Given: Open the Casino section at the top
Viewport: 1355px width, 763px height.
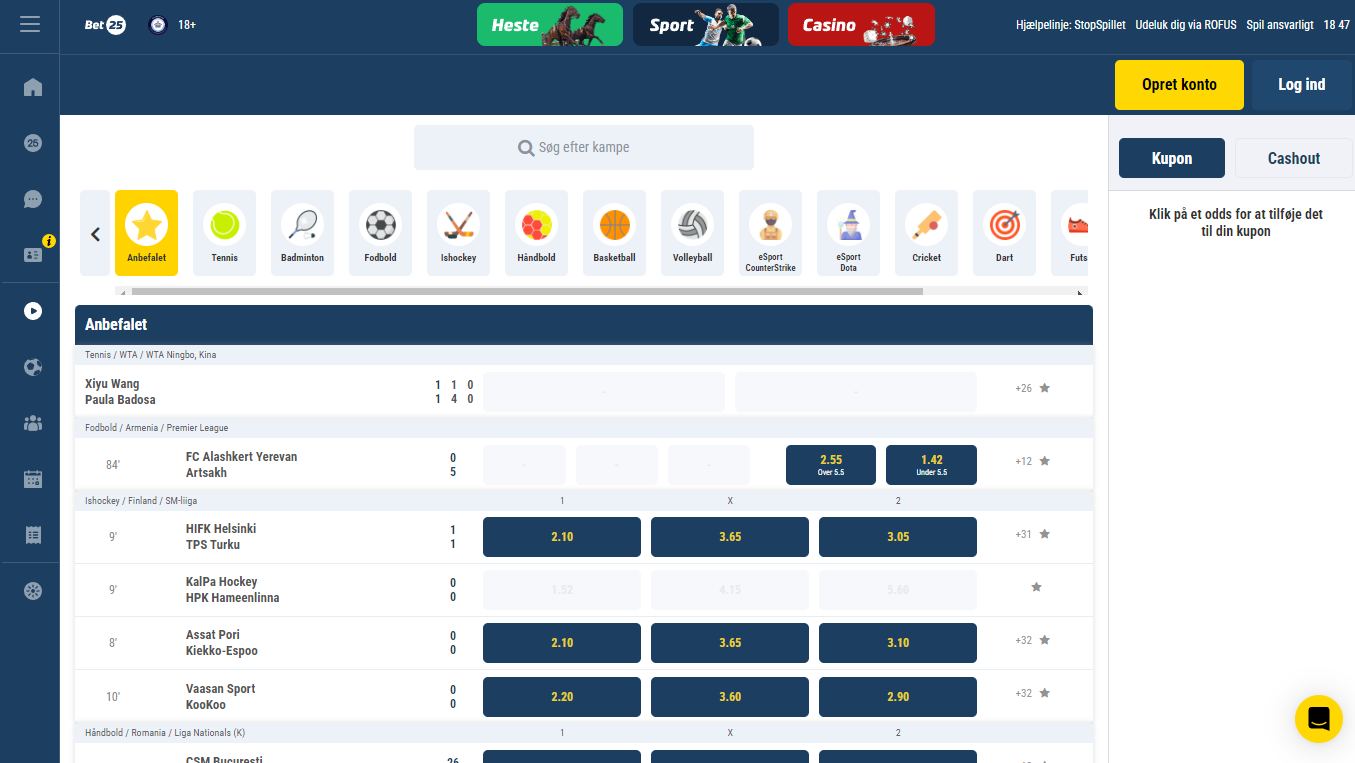Looking at the screenshot, I should (861, 25).
